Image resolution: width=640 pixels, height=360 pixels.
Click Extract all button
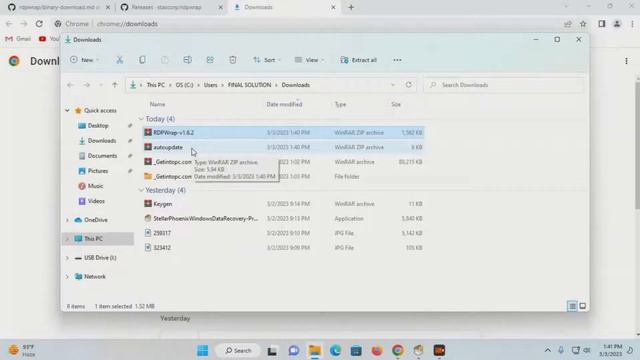coord(358,60)
